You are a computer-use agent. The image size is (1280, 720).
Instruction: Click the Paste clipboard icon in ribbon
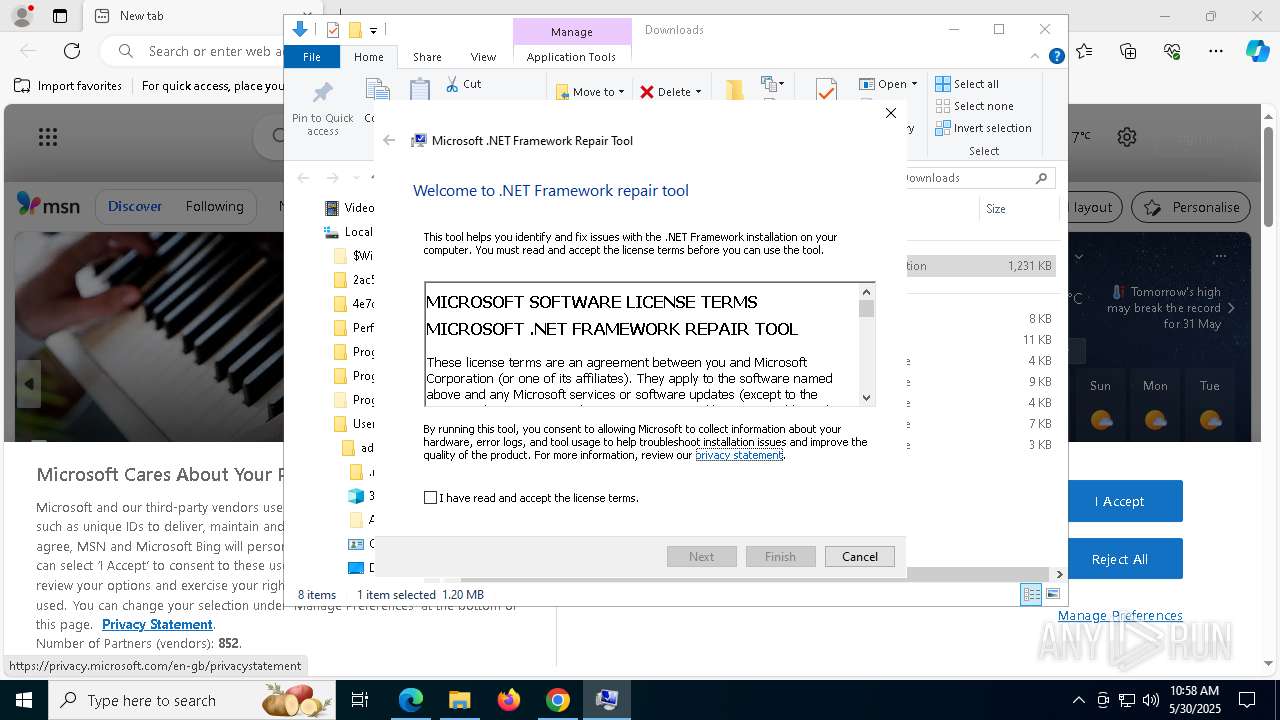tap(420, 92)
